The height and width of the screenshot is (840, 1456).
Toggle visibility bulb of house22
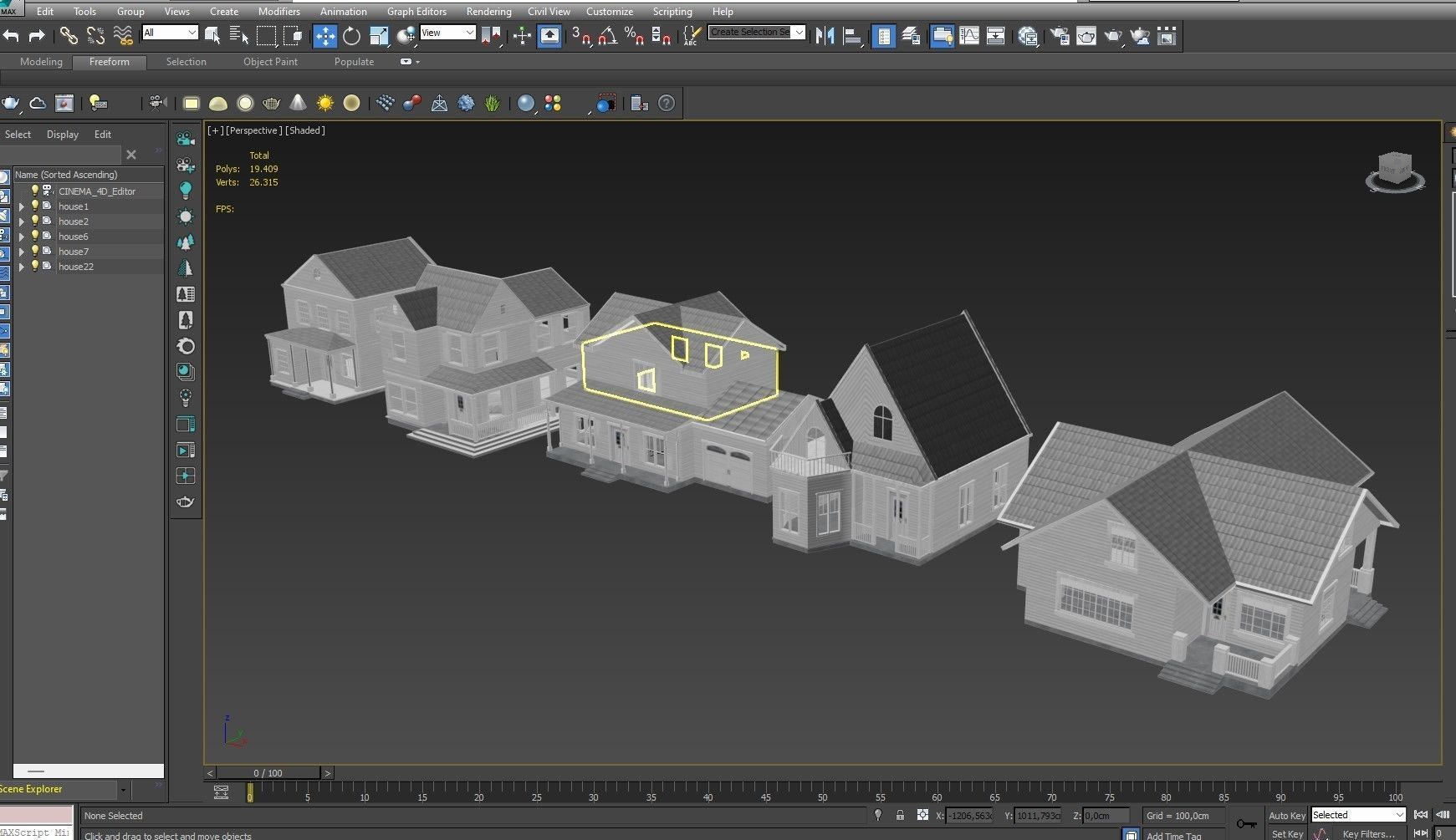tap(35, 266)
